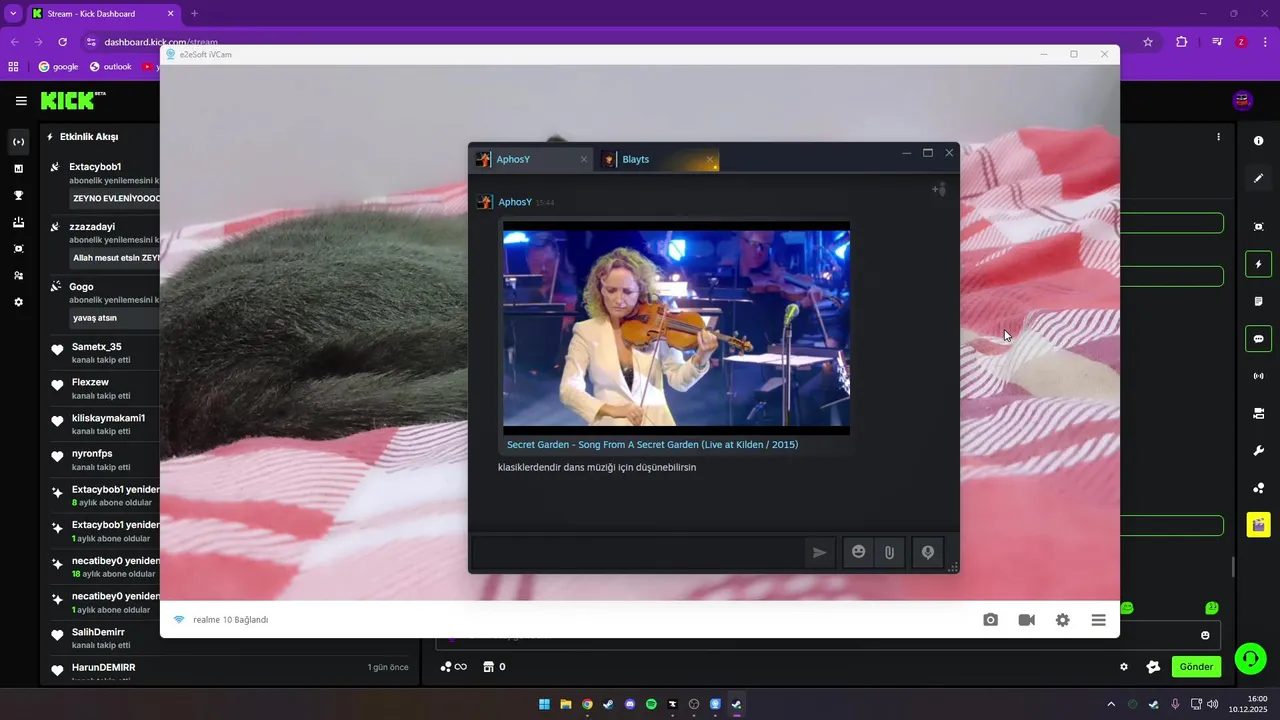Screen dimensions: 1280x720
Task: Click the profile avatar in Kick header
Action: pos(1242,100)
